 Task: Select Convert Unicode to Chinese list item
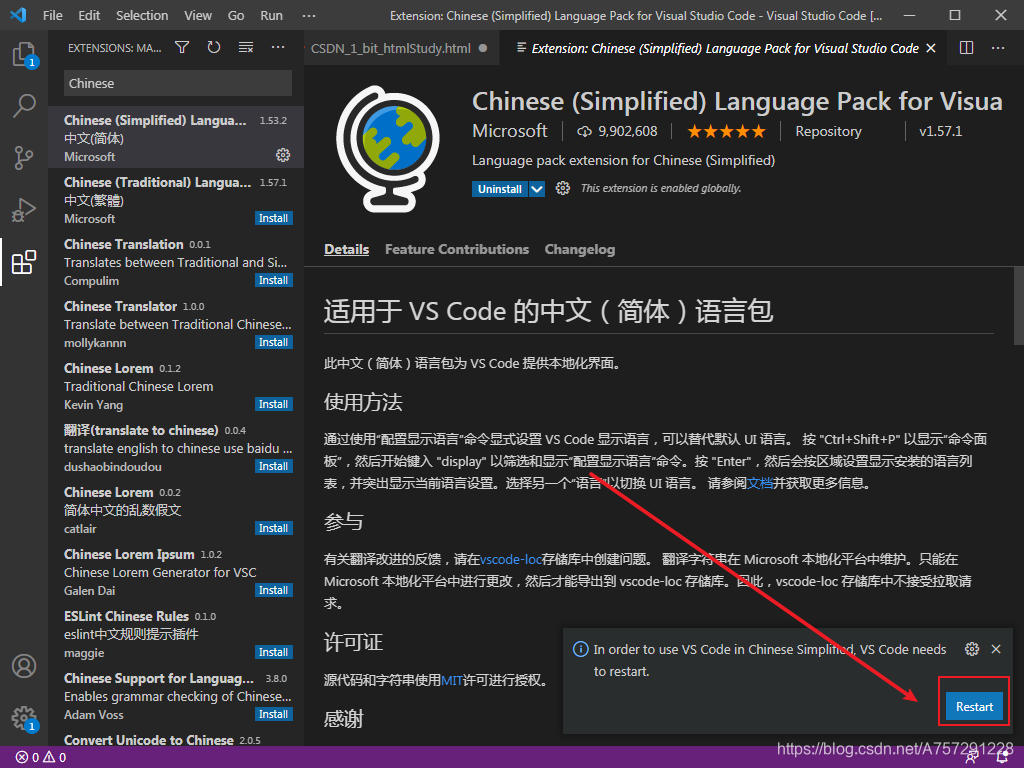point(176,739)
